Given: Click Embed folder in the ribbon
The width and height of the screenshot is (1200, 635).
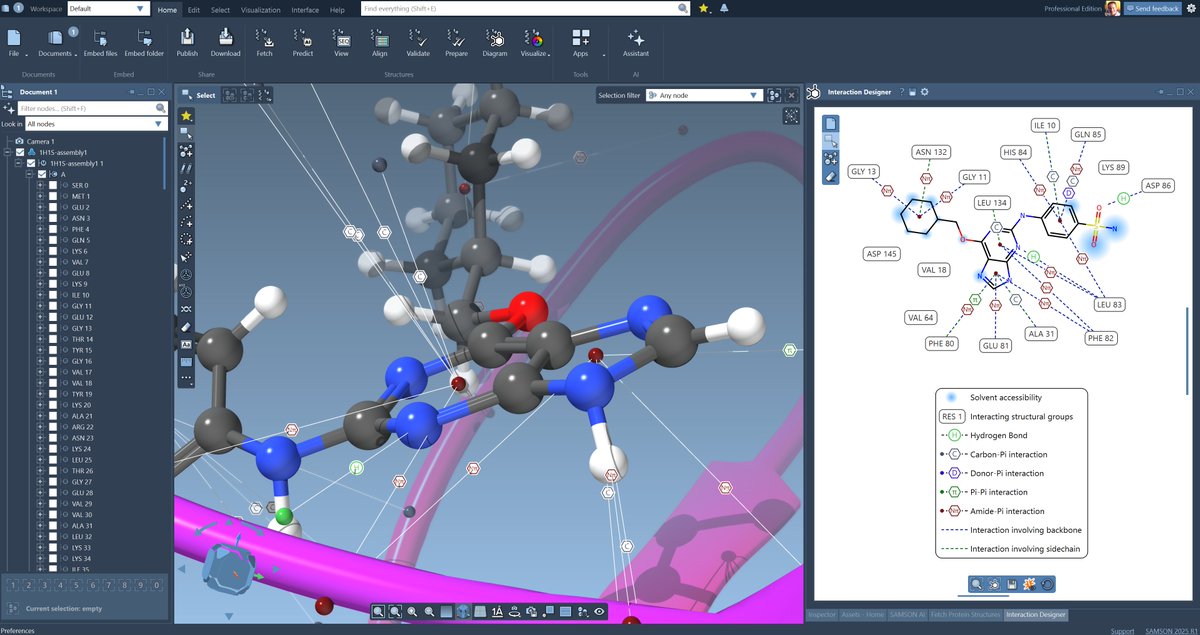Looking at the screenshot, I should tap(144, 42).
